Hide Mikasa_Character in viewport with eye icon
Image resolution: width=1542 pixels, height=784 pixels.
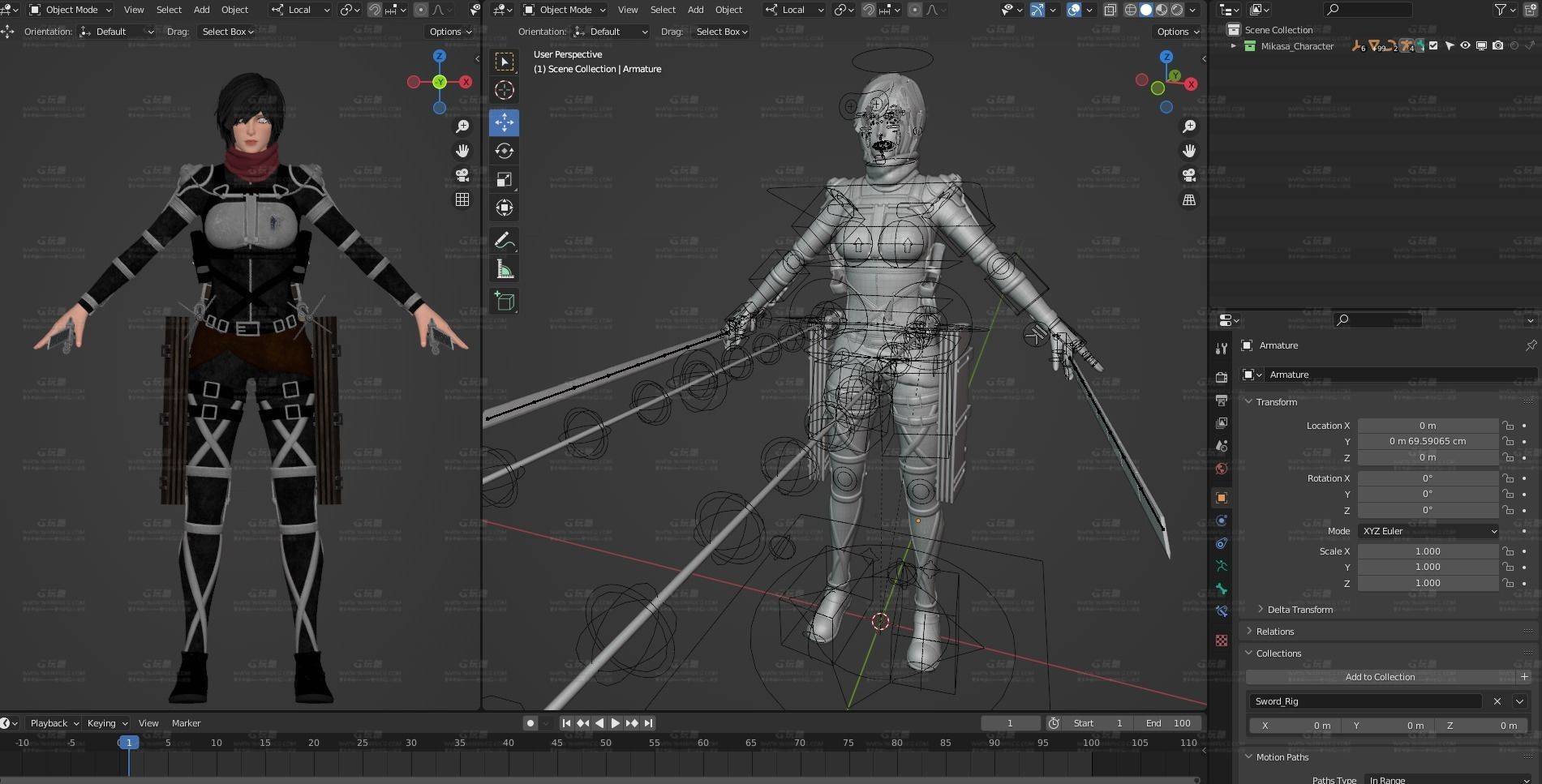coord(1465,46)
